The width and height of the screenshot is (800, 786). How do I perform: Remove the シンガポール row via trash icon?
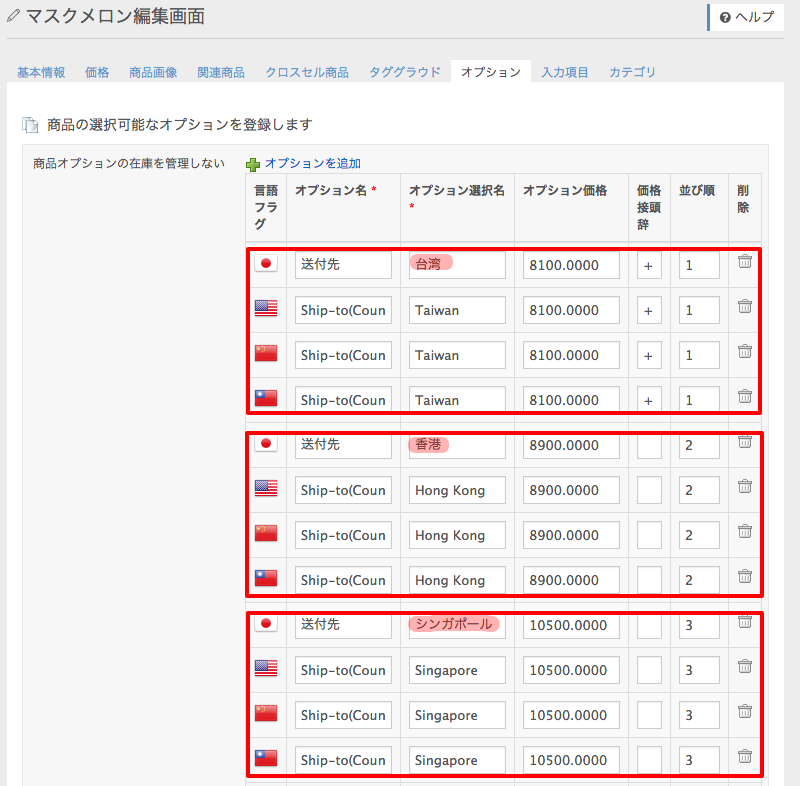744,622
